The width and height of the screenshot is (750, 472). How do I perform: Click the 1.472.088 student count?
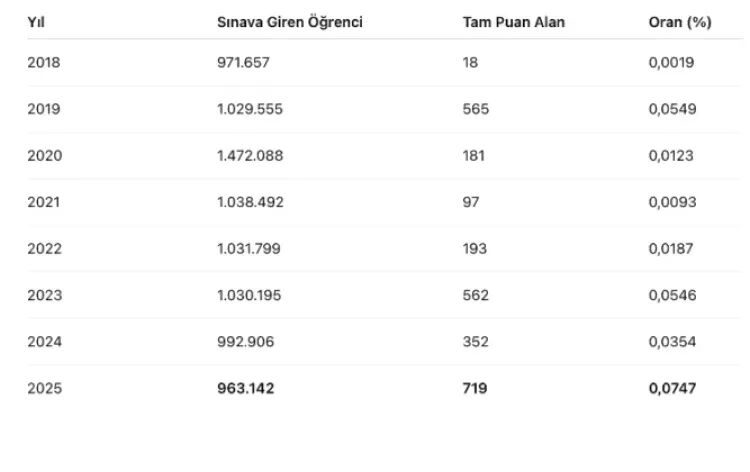251,156
